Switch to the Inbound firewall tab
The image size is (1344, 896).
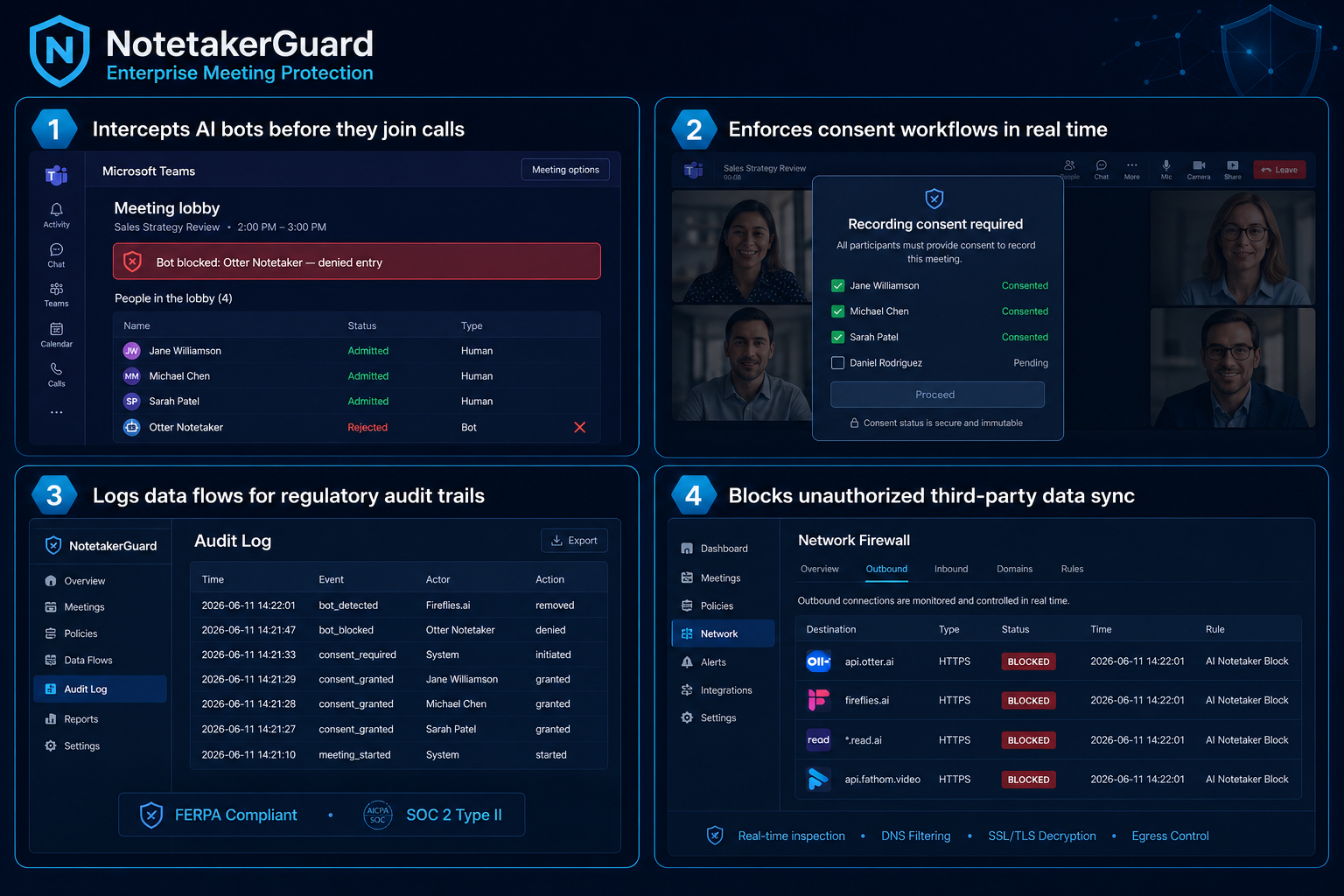pyautogui.click(x=951, y=569)
